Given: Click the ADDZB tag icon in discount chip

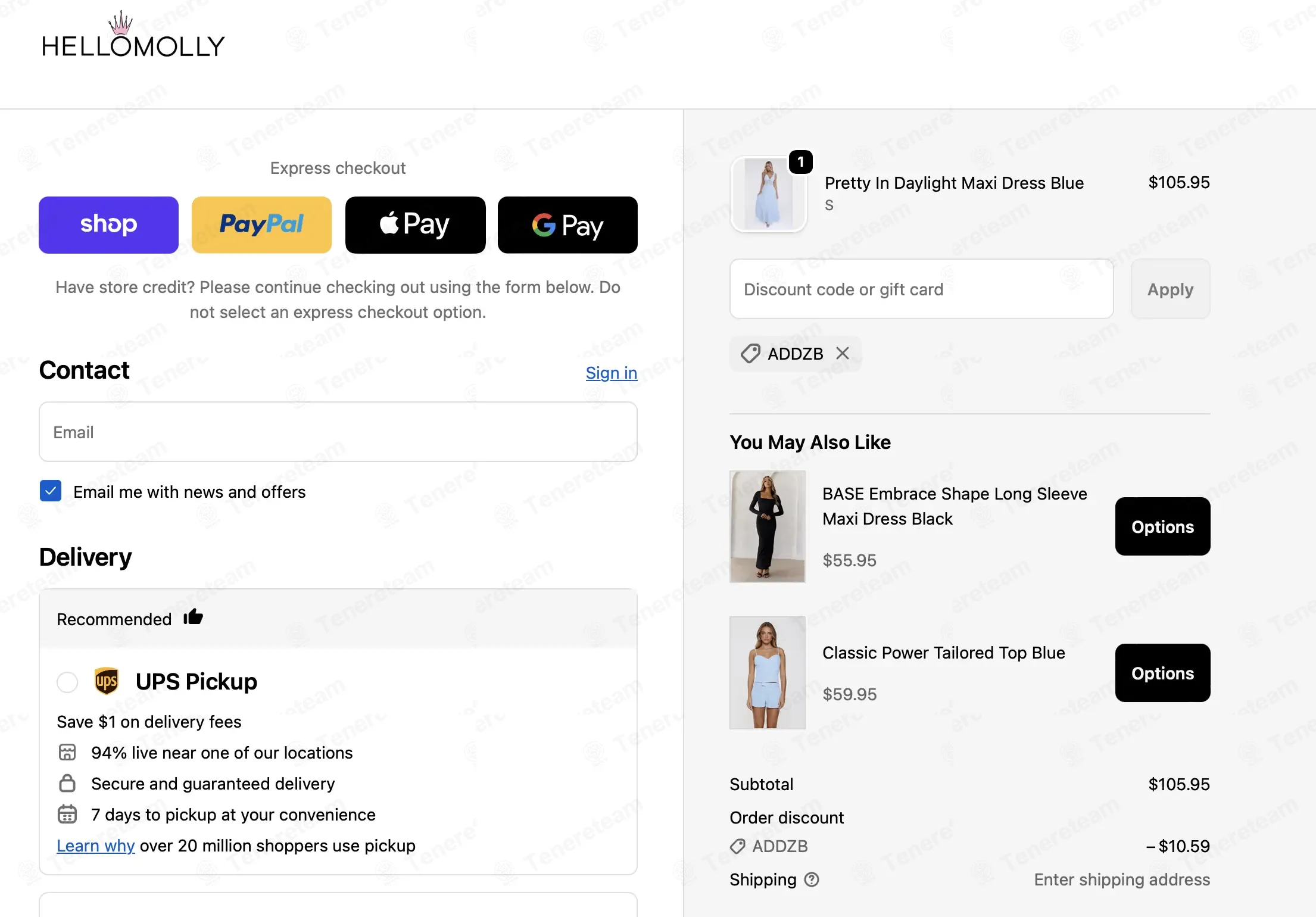Looking at the screenshot, I should 750,354.
